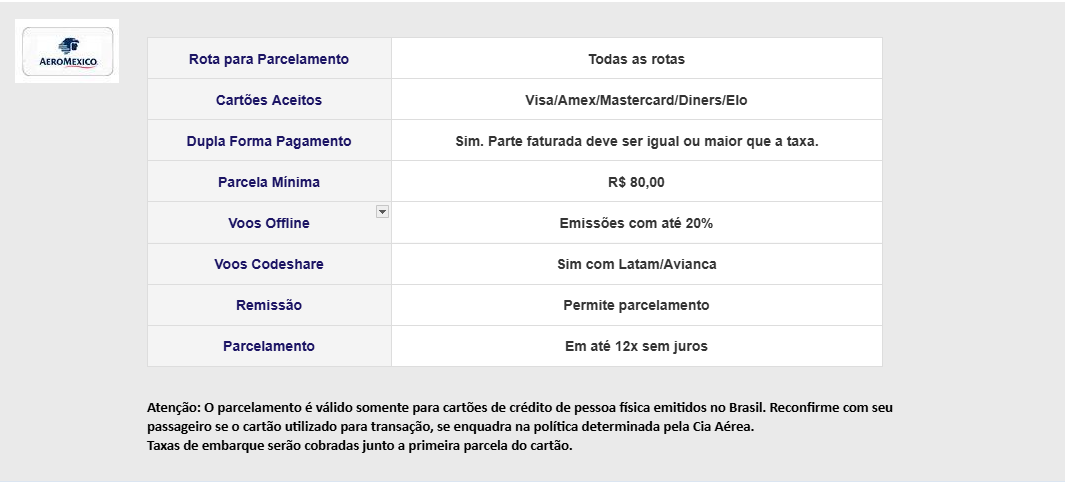The width and height of the screenshot is (1065, 482).
Task: Select the Dupla Forma Pagamento label
Action: pos(269,141)
